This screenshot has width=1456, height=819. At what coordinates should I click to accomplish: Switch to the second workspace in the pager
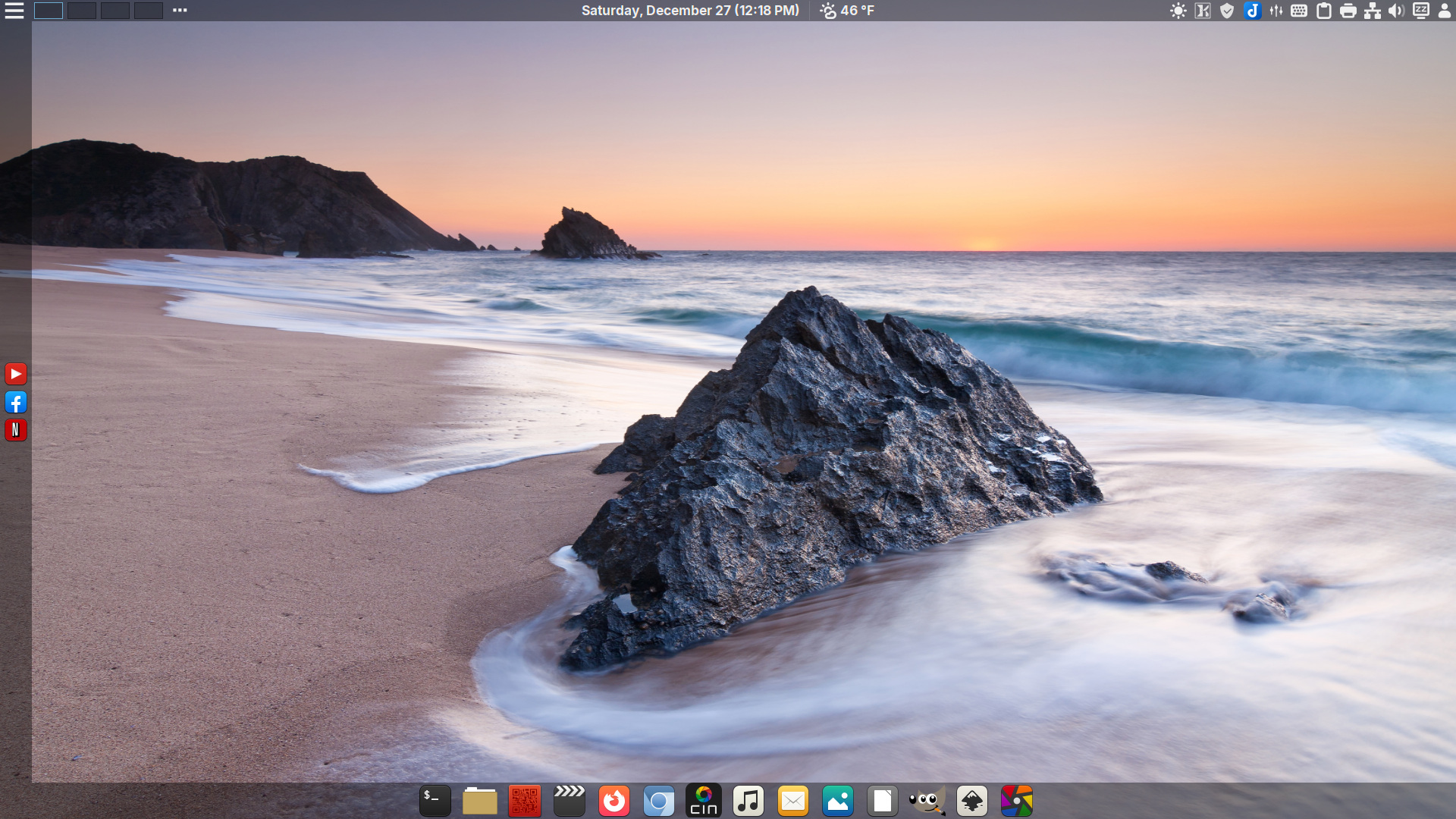pyautogui.click(x=81, y=11)
